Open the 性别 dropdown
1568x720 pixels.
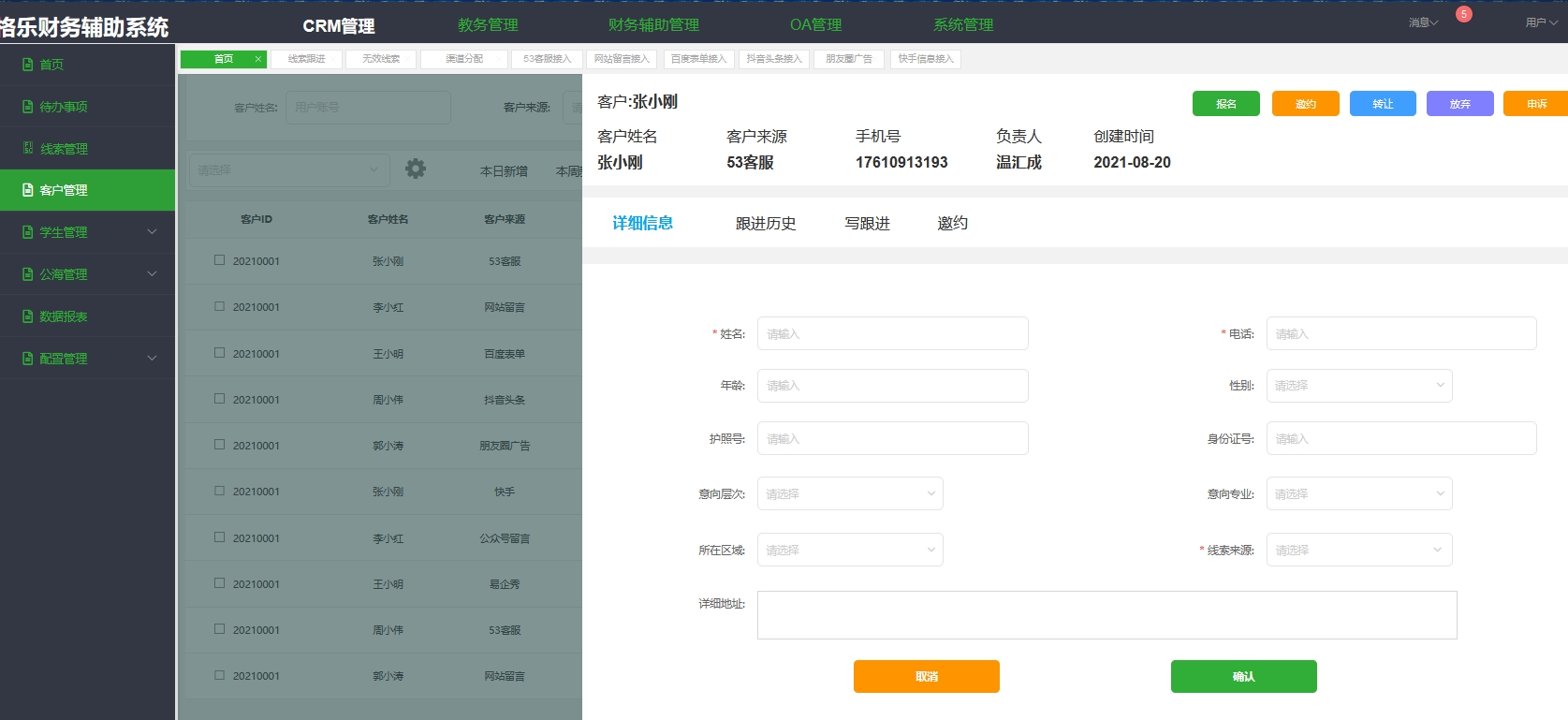pos(1359,386)
